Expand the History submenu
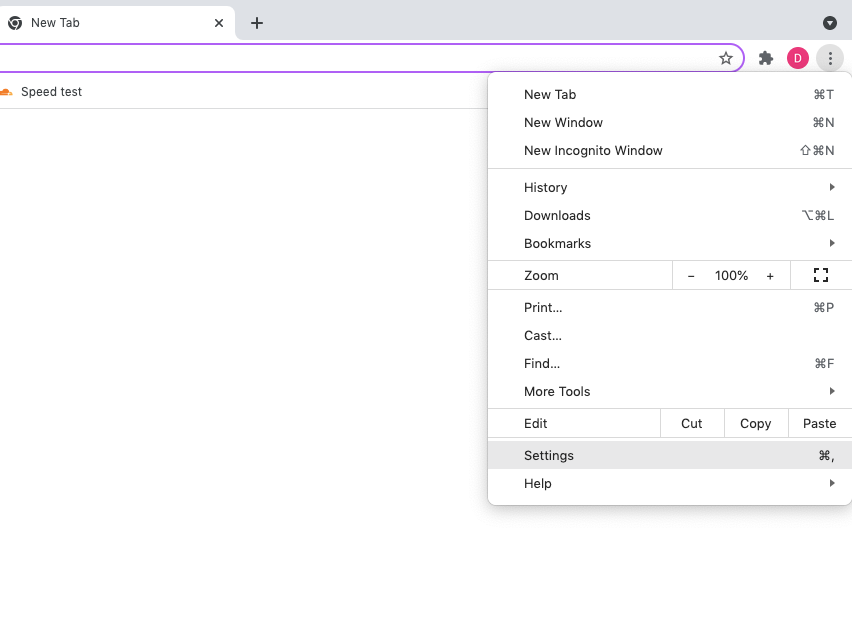Viewport: 852px width, 622px height. coord(670,187)
